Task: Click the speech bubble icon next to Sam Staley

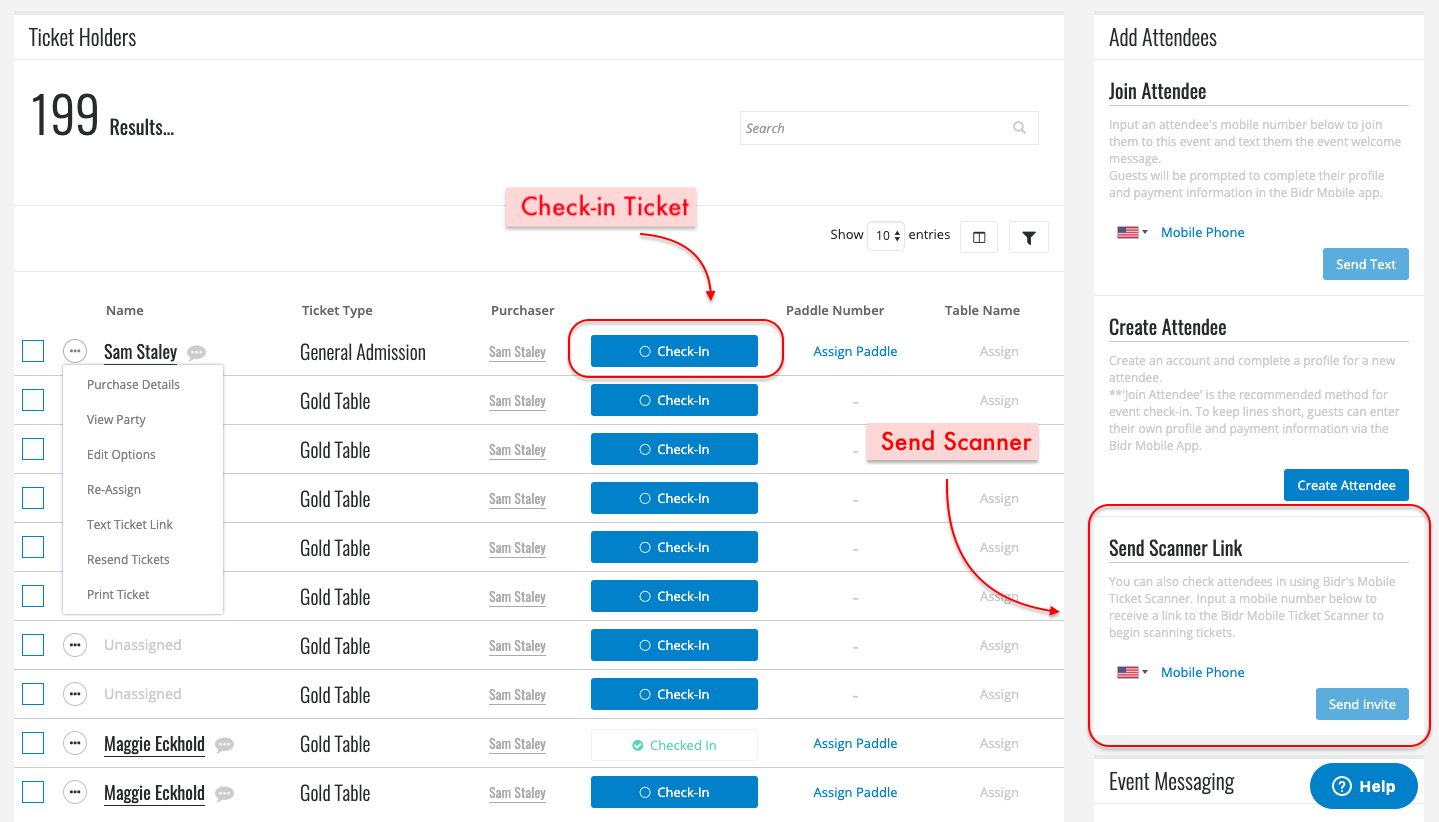Action: [x=197, y=353]
